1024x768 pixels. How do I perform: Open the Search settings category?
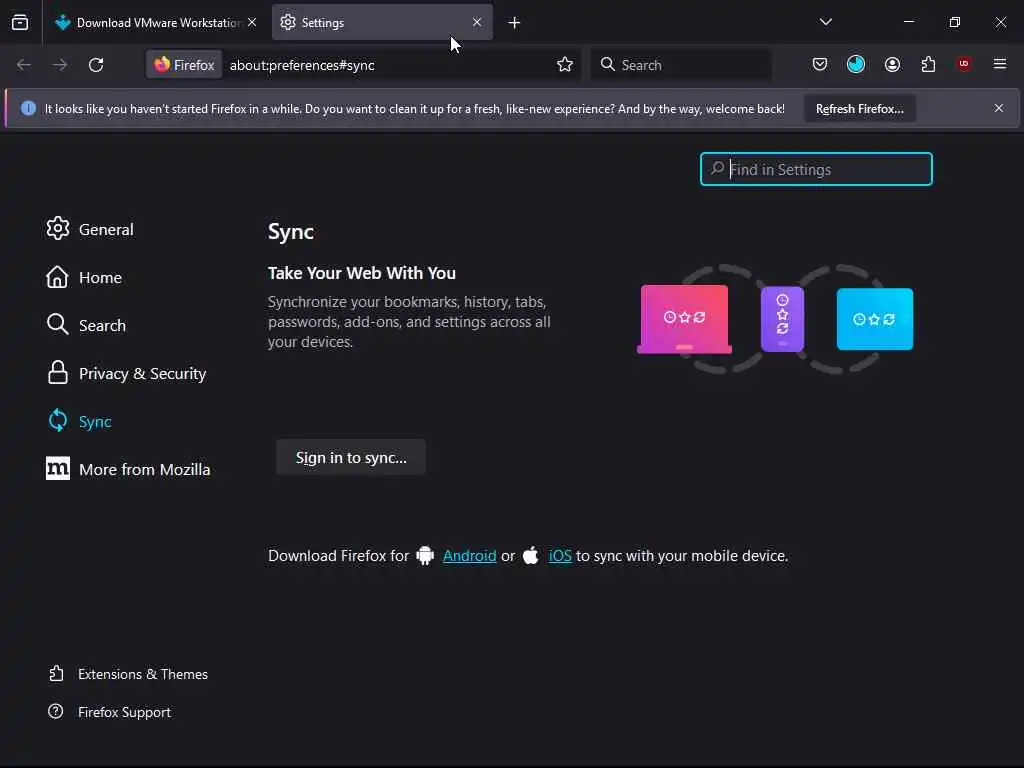pos(86,325)
